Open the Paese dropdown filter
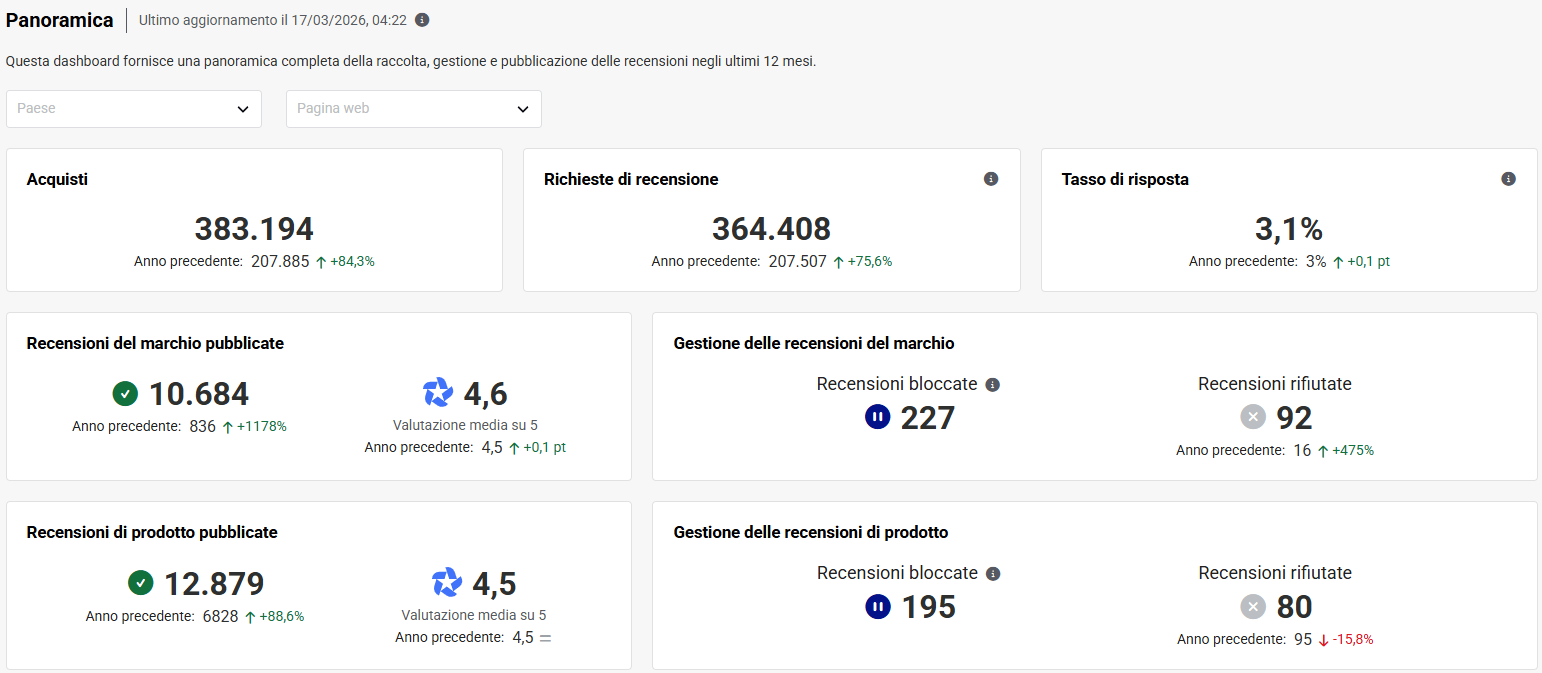The height and width of the screenshot is (673, 1542). [x=134, y=109]
